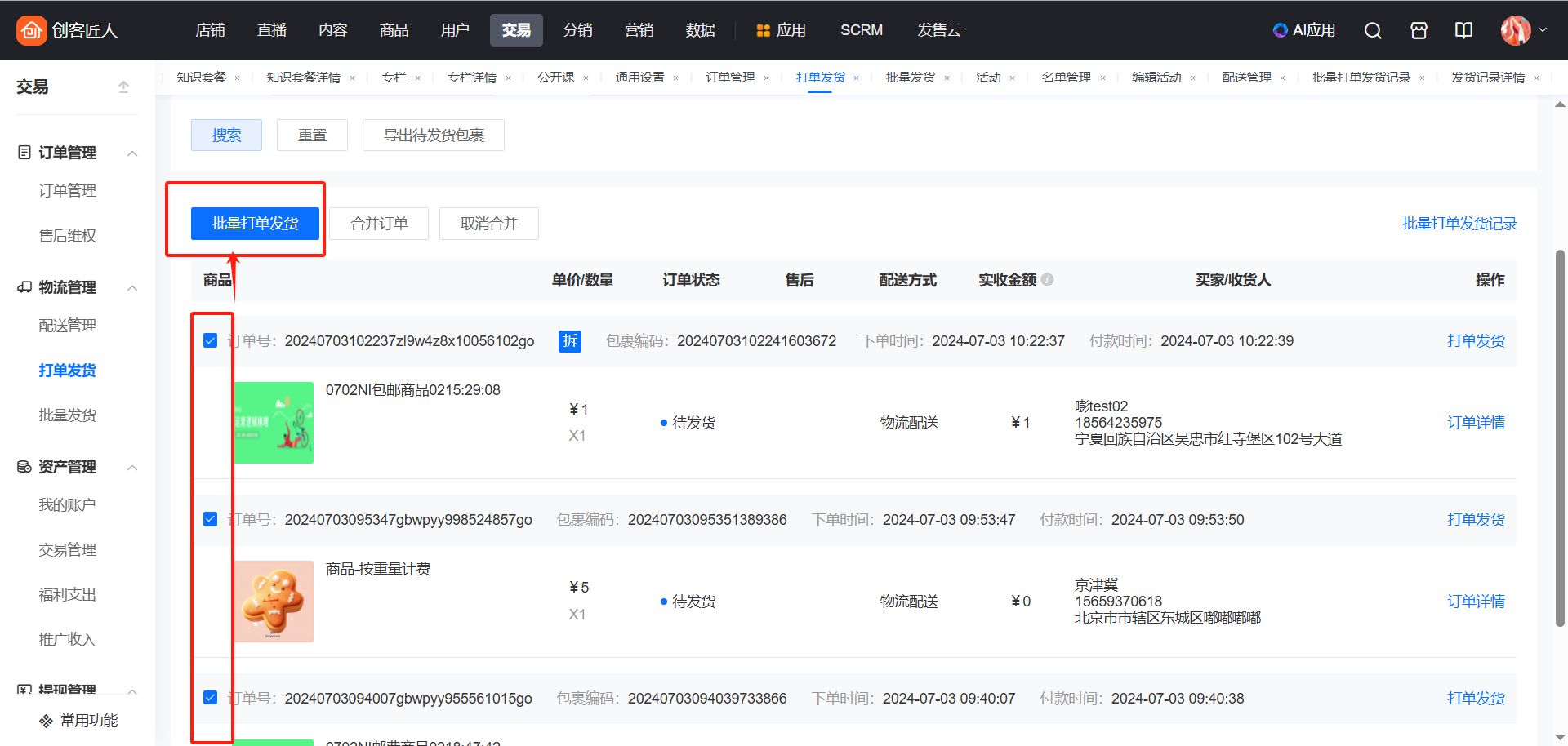Uncheck the order ending in 998524857go
Screen dimensions: 1568x746
pyautogui.click(x=210, y=519)
